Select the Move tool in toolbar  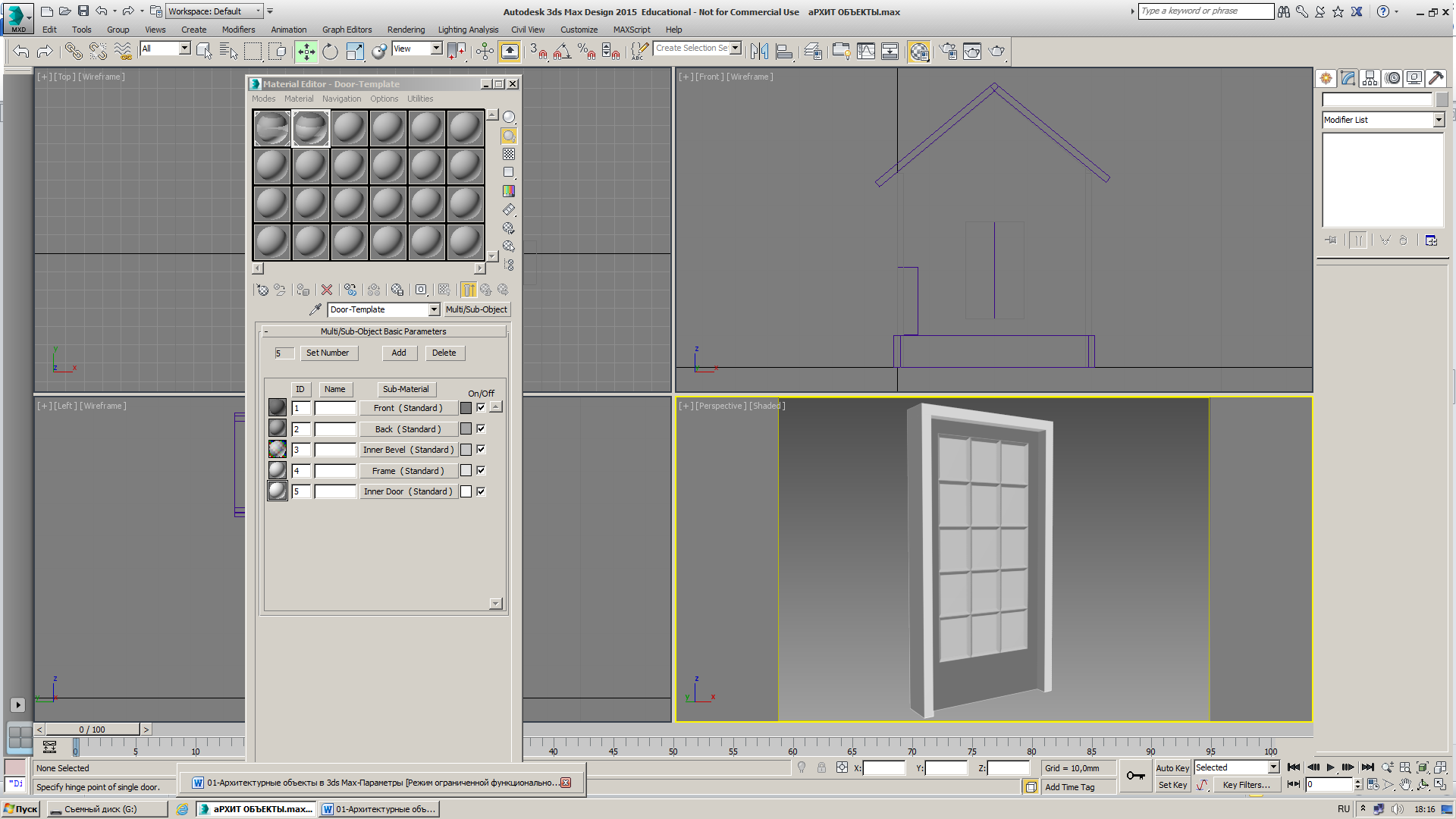306,51
